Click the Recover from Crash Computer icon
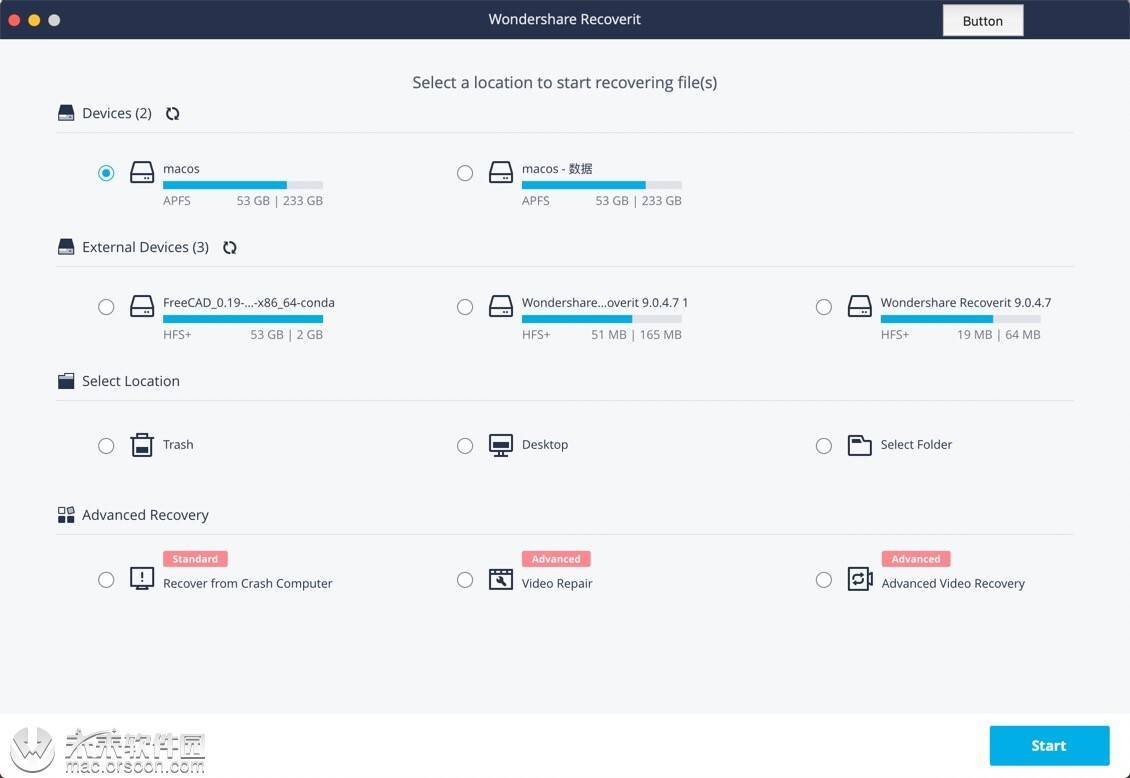 (142, 578)
